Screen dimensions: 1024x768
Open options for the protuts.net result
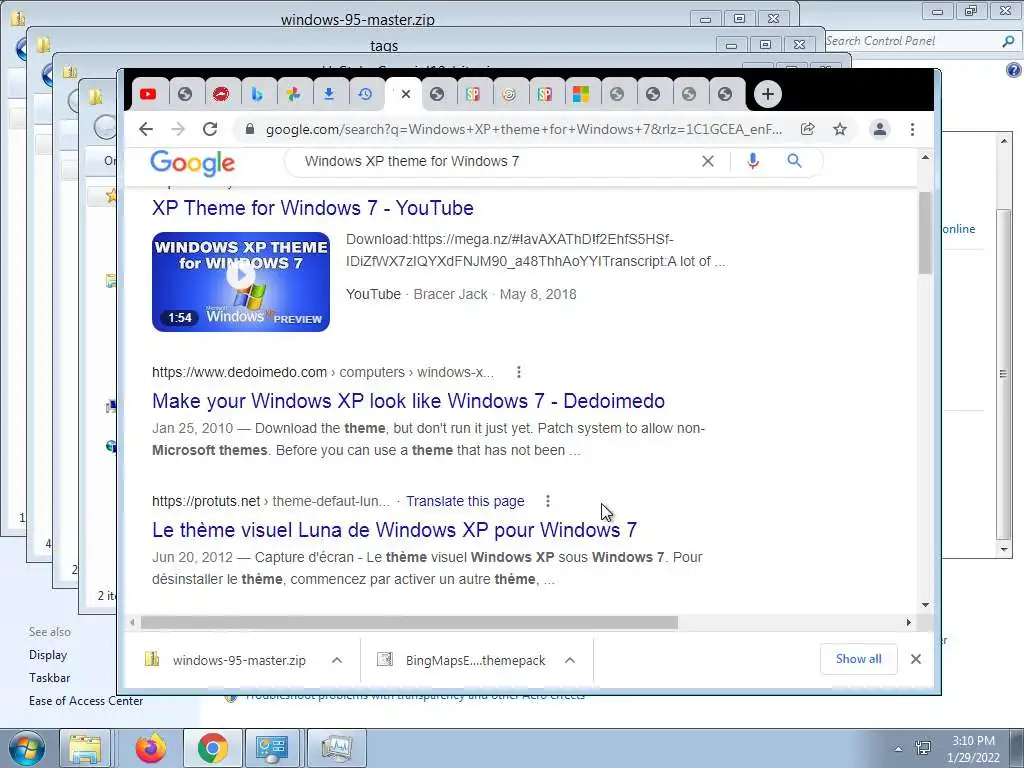pyautogui.click(x=548, y=502)
